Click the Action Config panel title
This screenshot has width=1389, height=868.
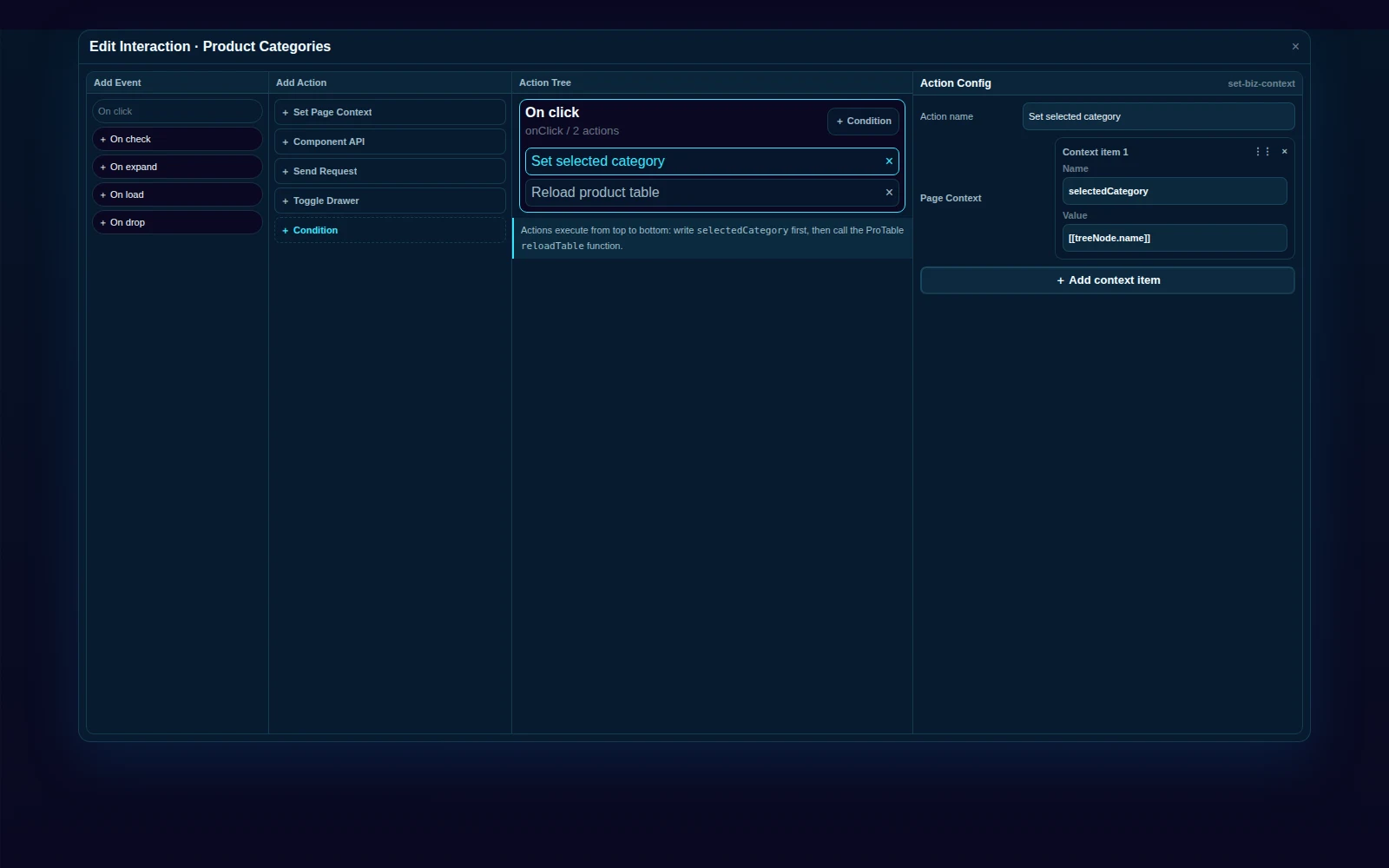[956, 83]
